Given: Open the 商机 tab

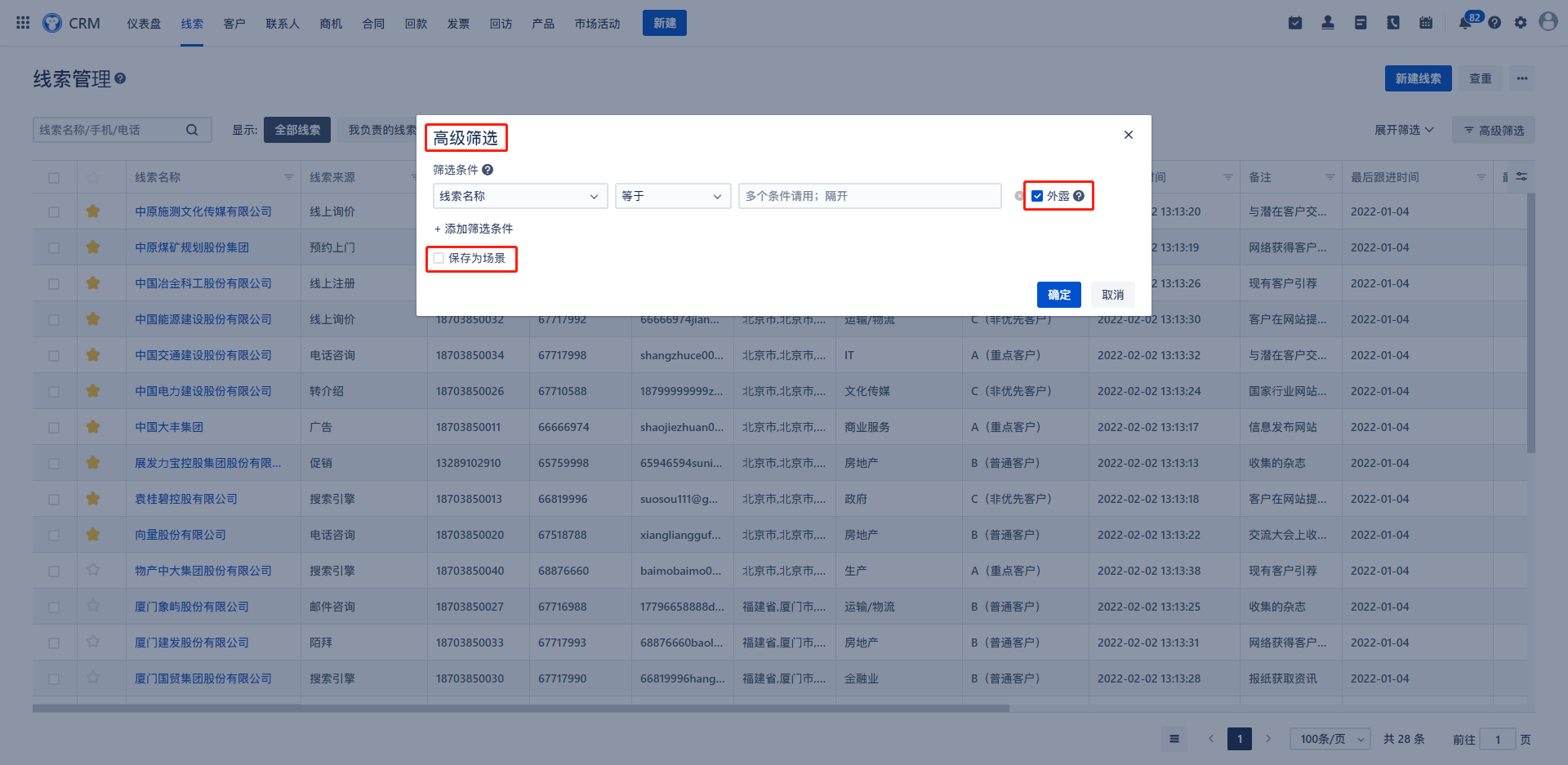Looking at the screenshot, I should point(331,24).
